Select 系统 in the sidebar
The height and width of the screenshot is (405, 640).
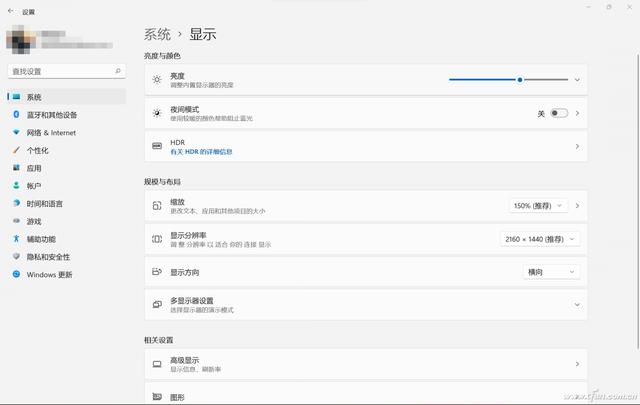click(67, 97)
